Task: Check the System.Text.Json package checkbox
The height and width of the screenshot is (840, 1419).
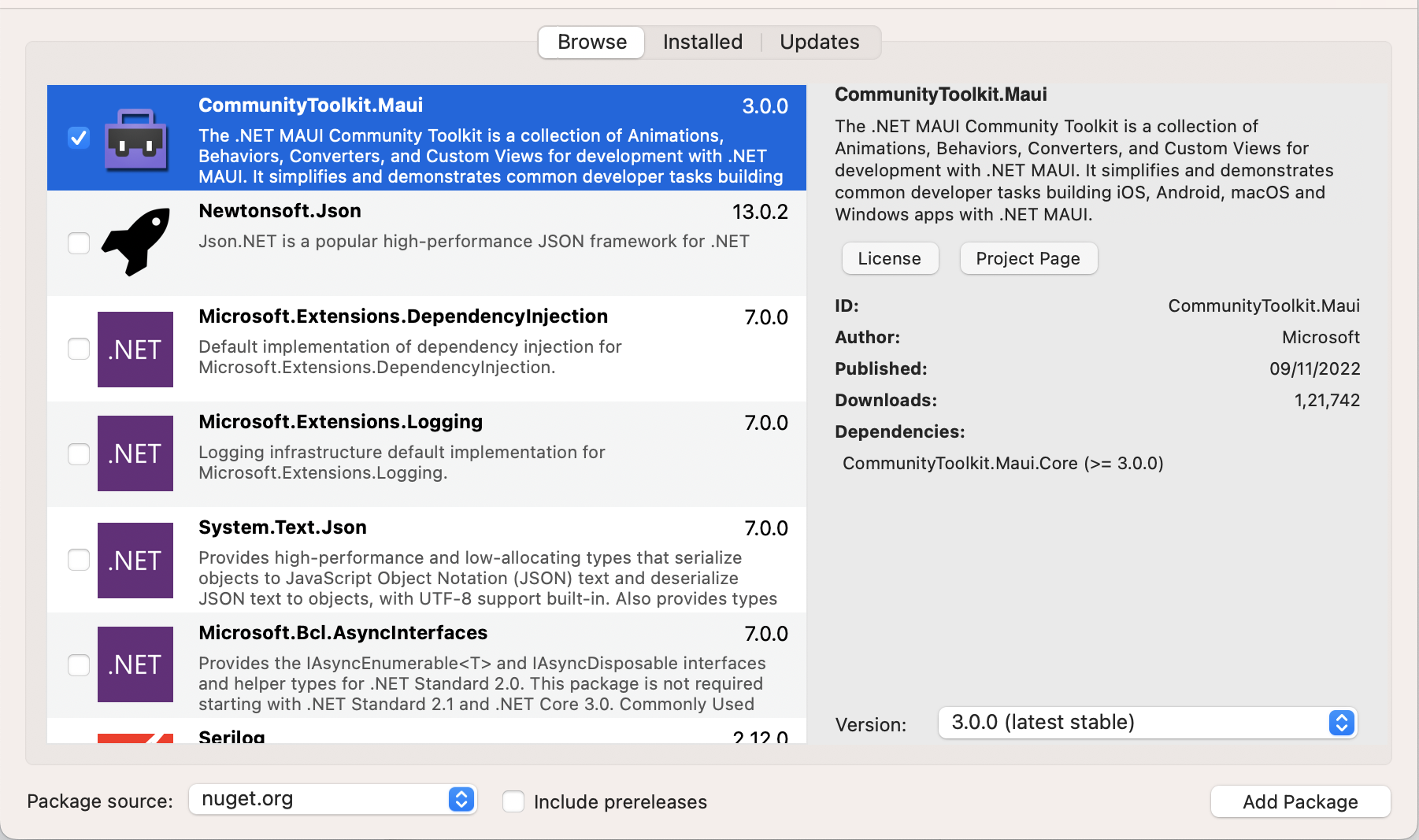Action: pyautogui.click(x=78, y=561)
